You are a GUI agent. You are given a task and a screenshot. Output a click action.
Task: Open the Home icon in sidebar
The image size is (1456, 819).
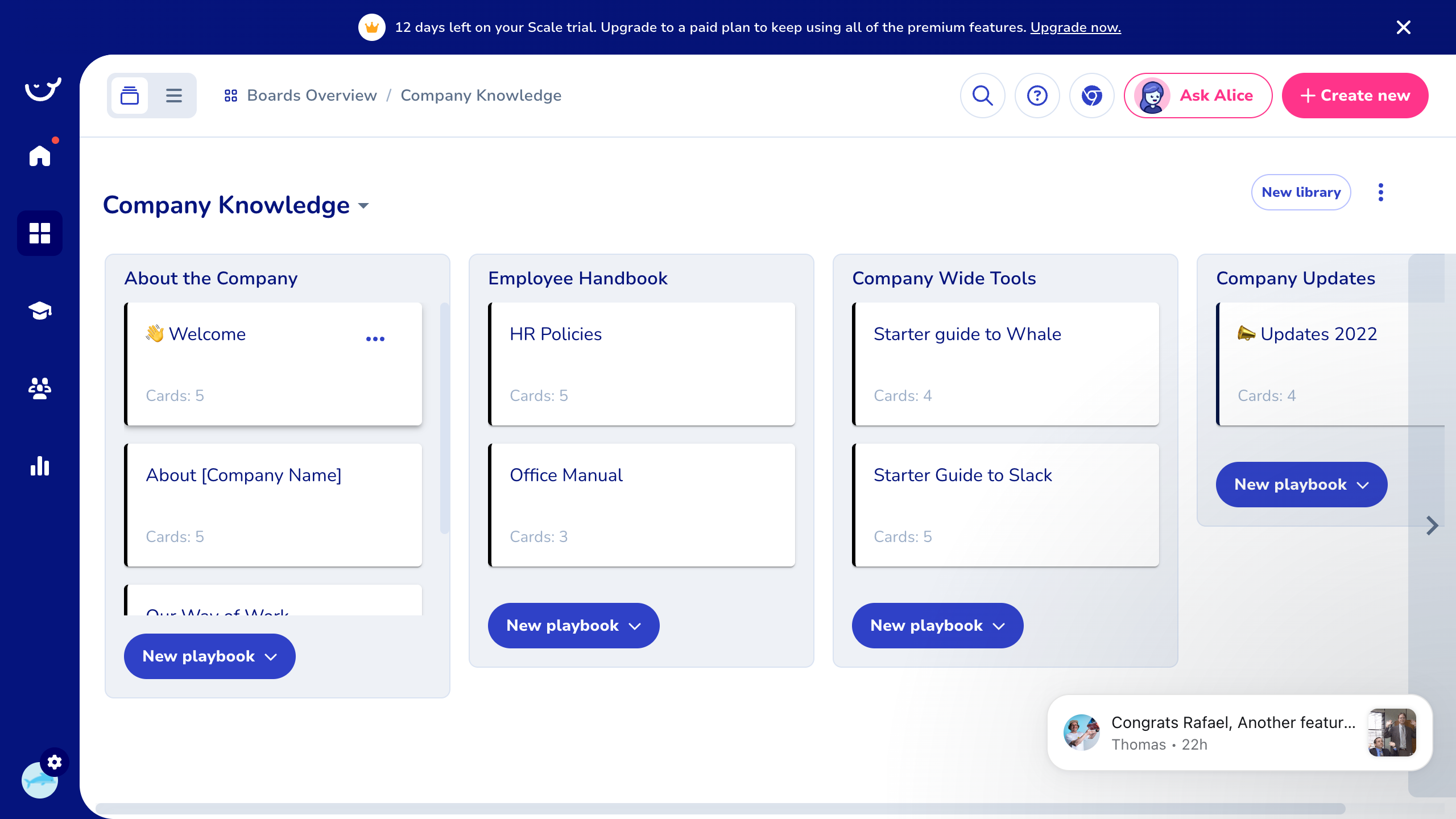(x=40, y=155)
